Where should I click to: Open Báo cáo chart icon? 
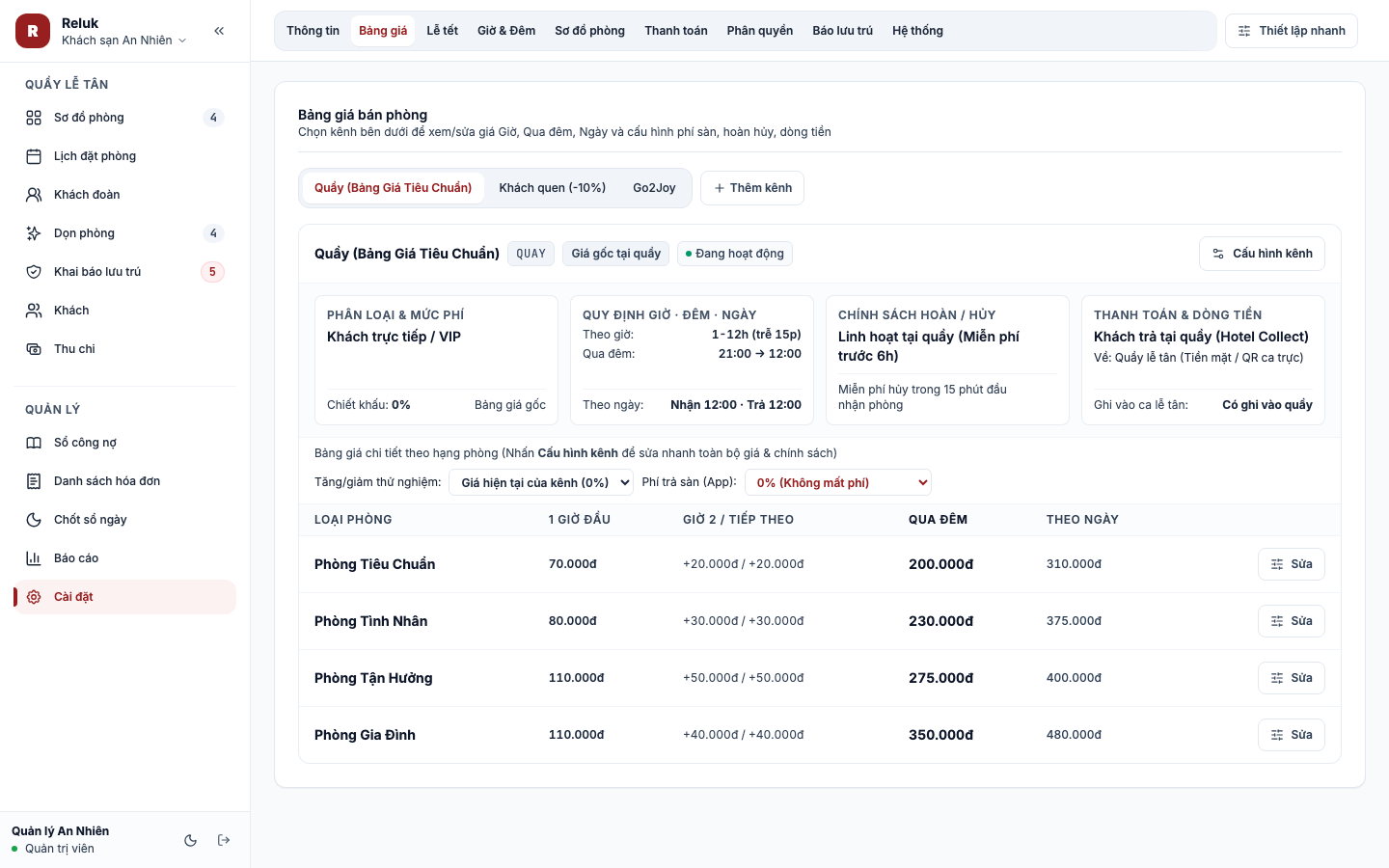[34, 558]
